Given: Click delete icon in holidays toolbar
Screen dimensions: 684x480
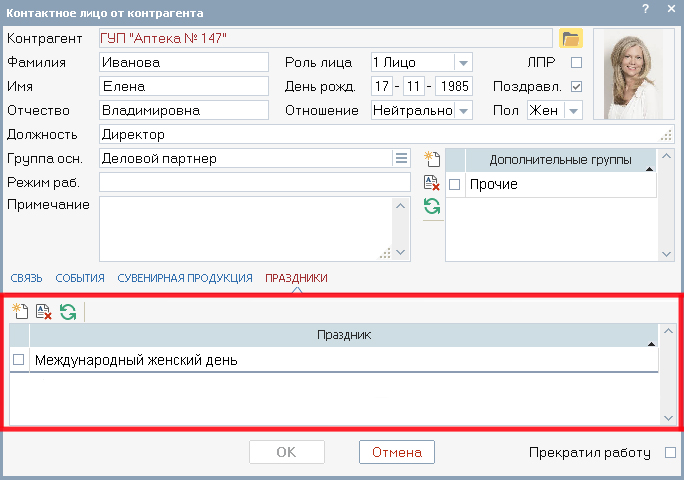Looking at the screenshot, I should pyautogui.click(x=44, y=312).
